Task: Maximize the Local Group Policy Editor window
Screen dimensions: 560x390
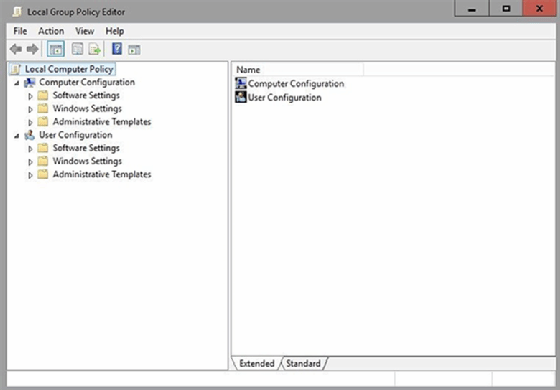Action: coord(506,9)
